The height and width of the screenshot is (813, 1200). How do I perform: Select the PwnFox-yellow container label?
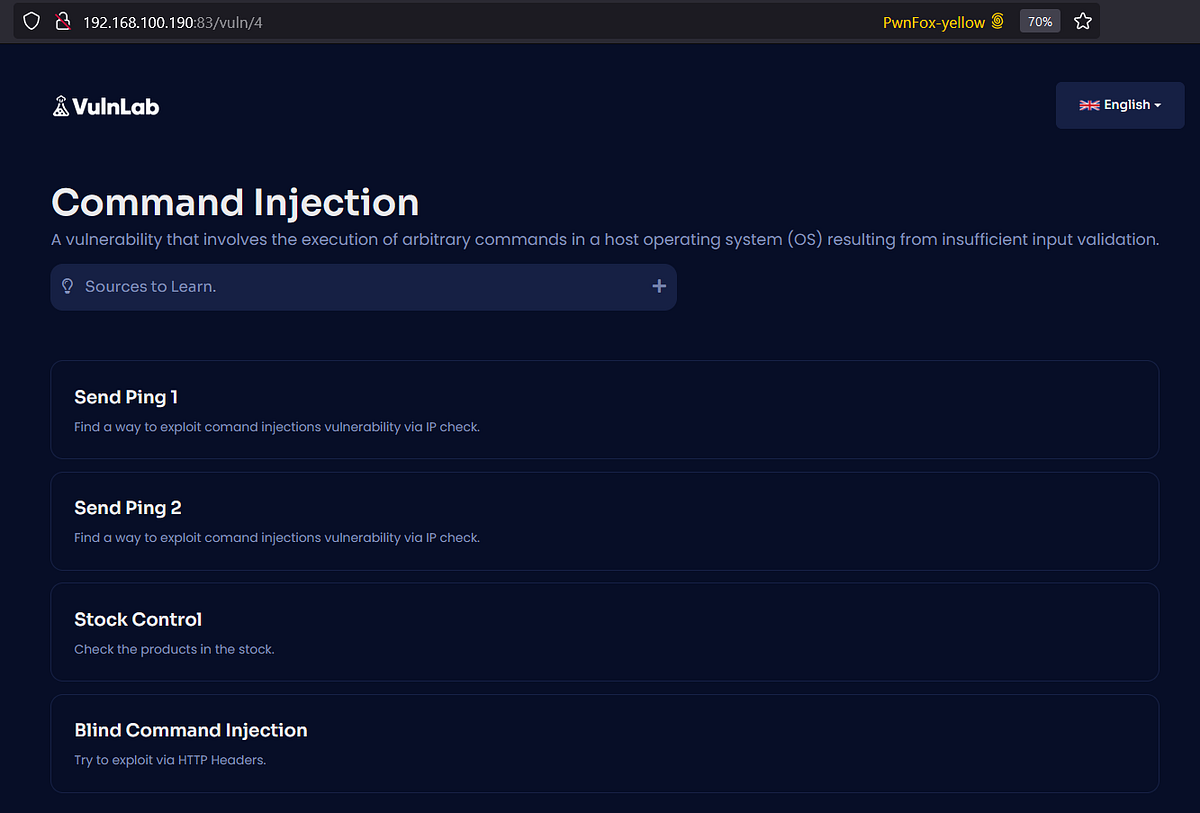tap(932, 21)
